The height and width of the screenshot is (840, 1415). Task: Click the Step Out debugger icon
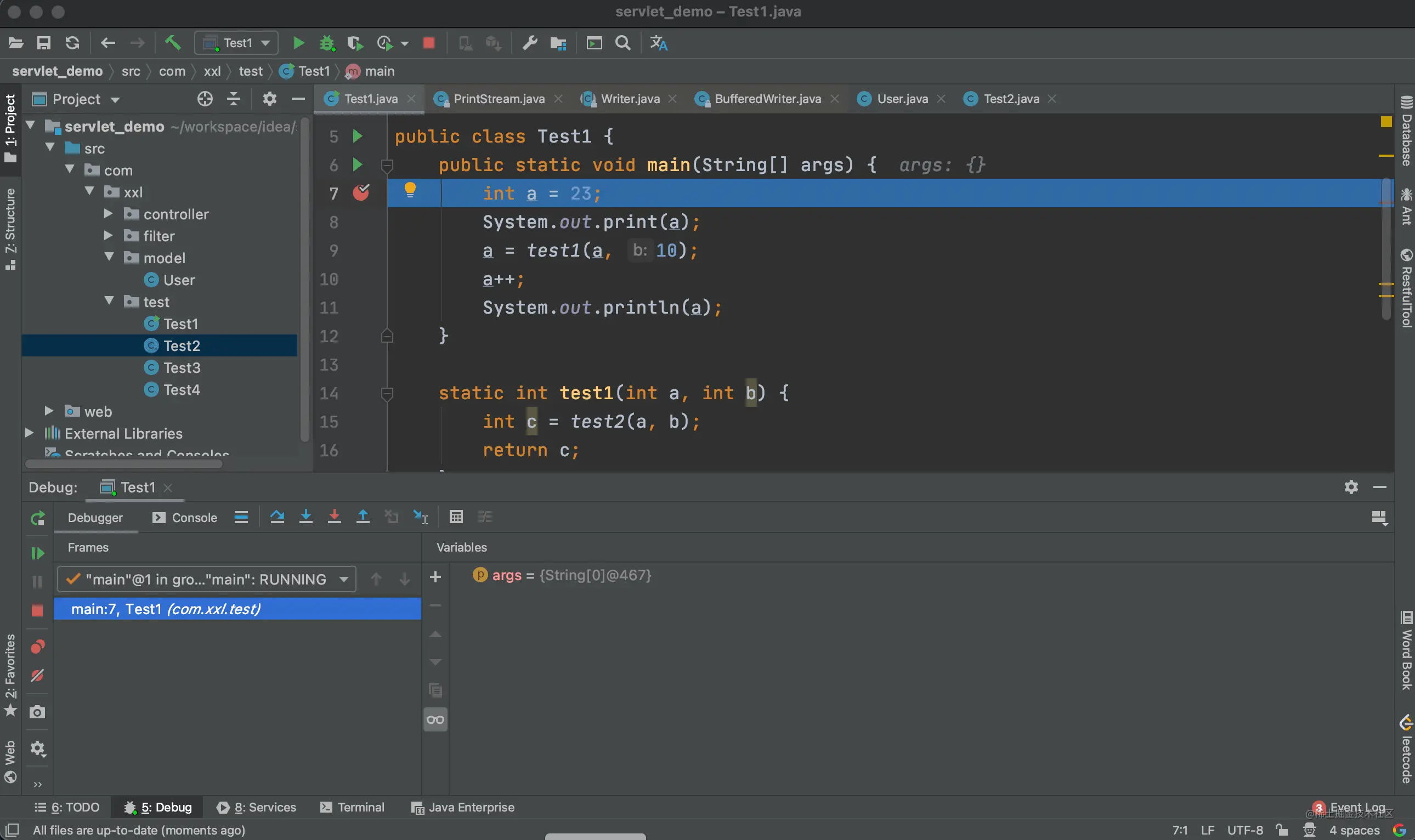coord(363,517)
